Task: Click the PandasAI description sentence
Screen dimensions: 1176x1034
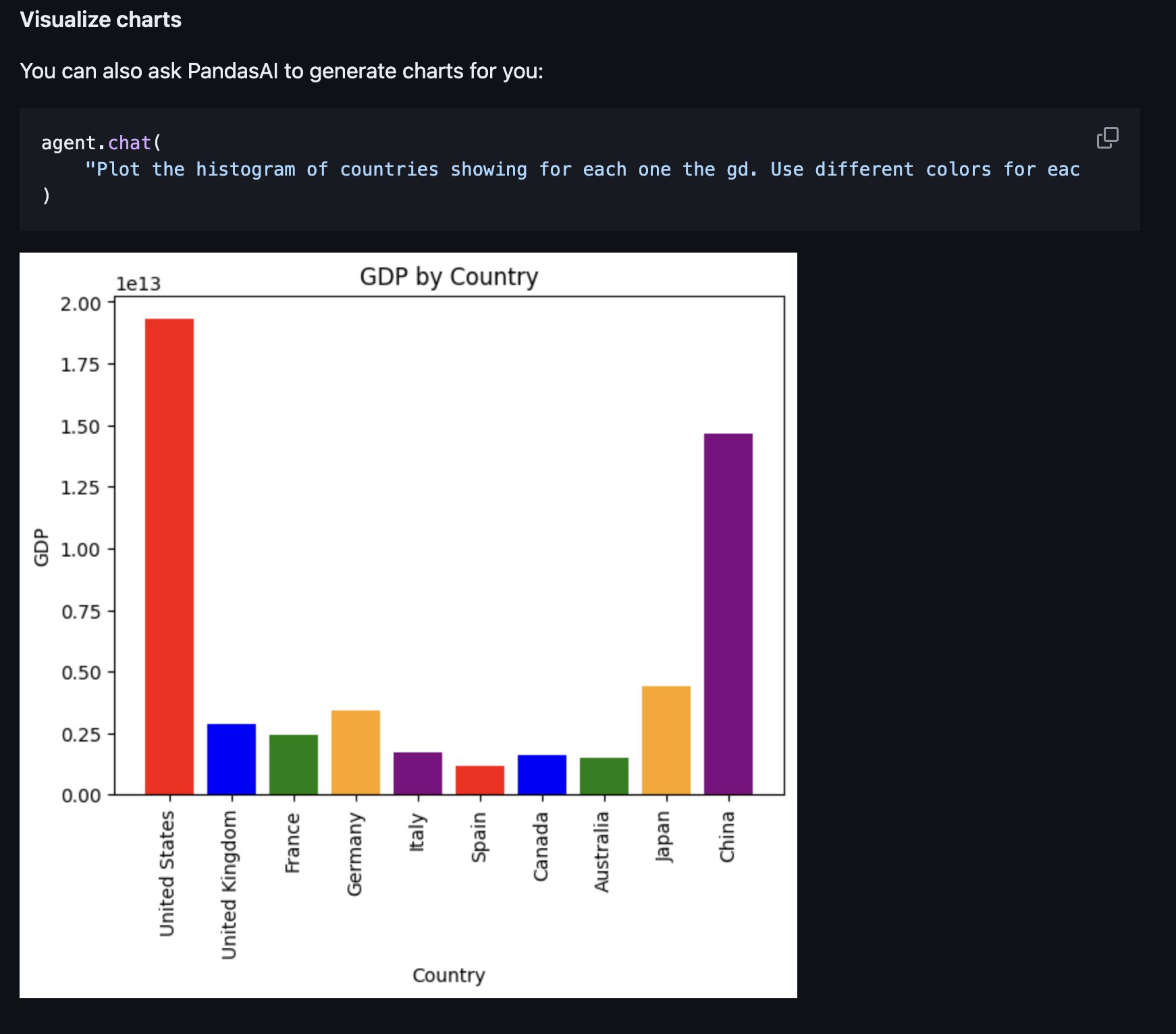Action: [282, 71]
